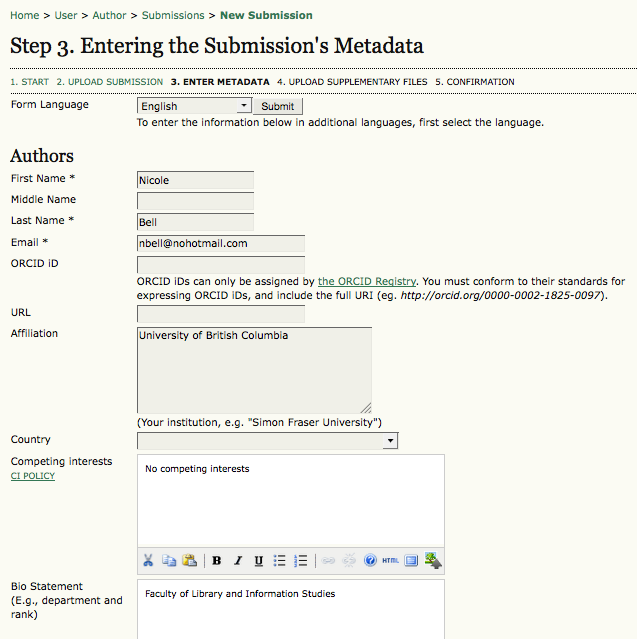This screenshot has height=639, width=637.
Task: Insert a bulleted list
Action: [280, 561]
